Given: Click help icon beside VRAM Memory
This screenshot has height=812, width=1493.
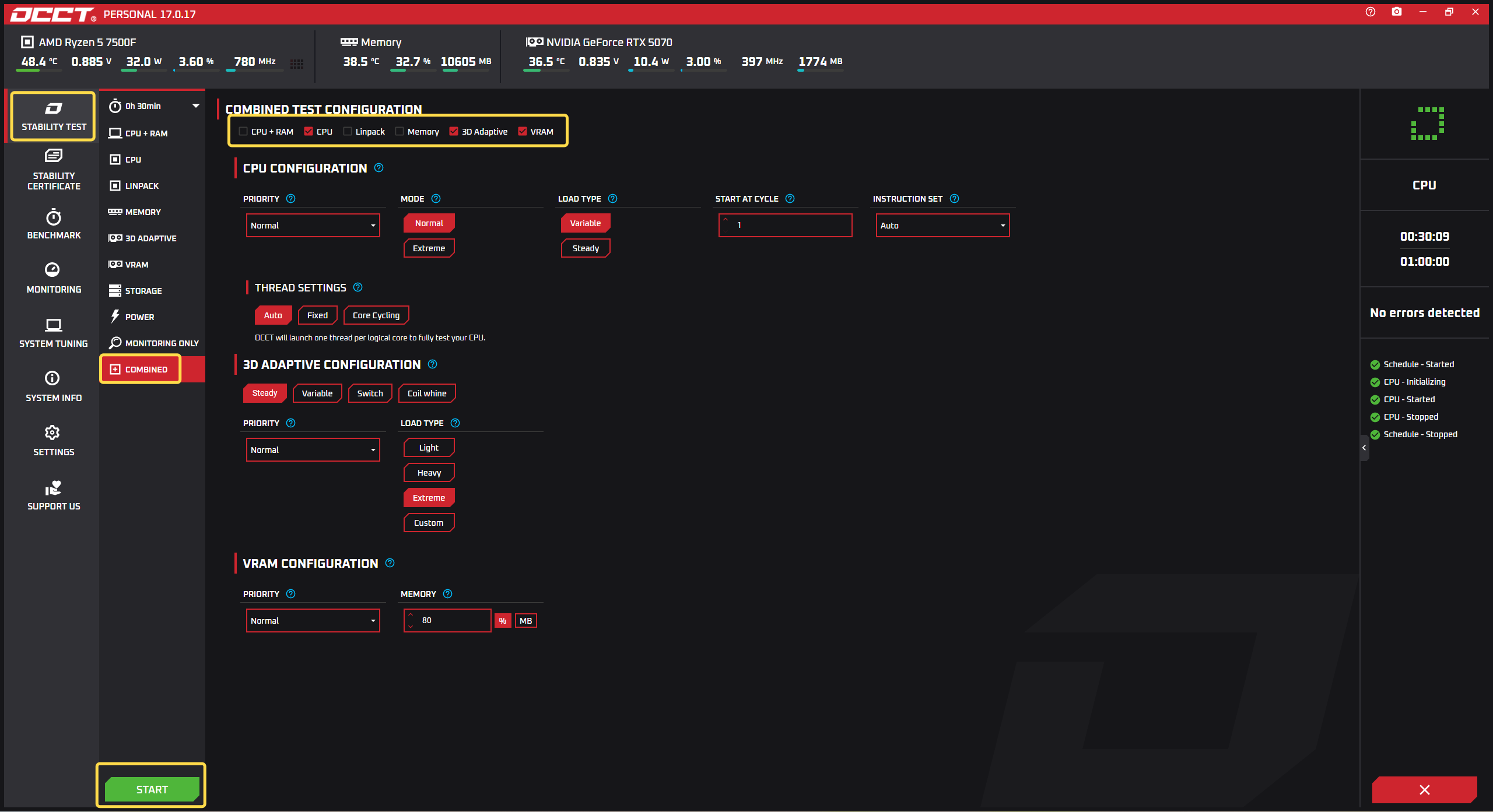Looking at the screenshot, I should [448, 594].
